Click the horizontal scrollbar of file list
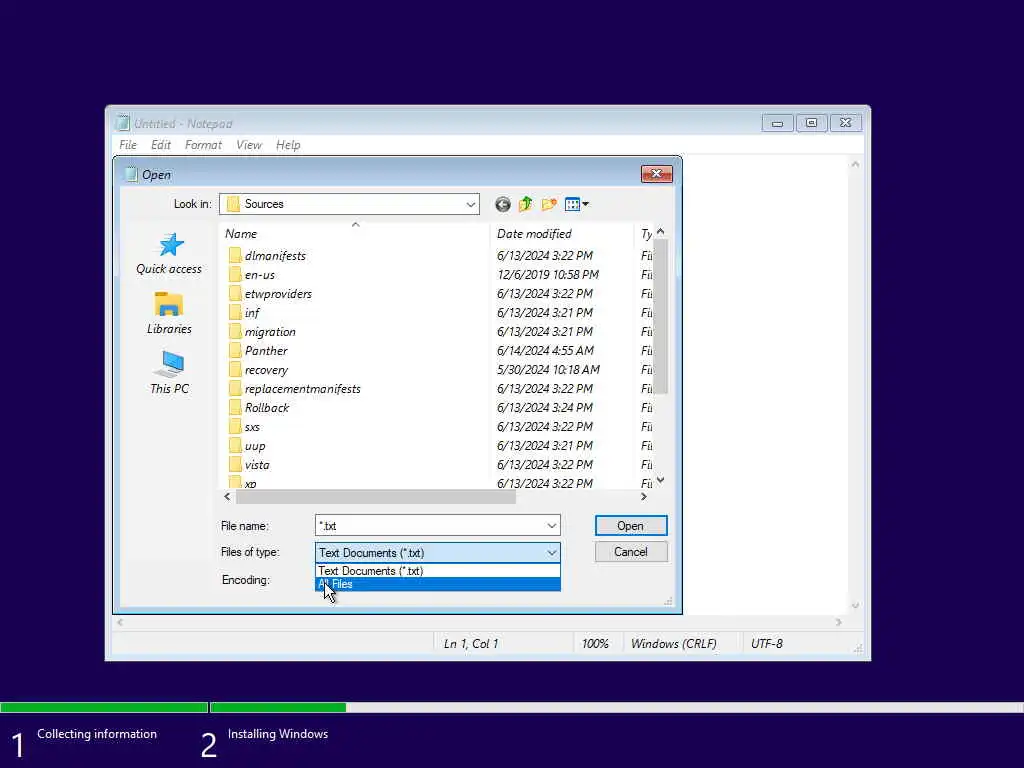 [x=376, y=497]
